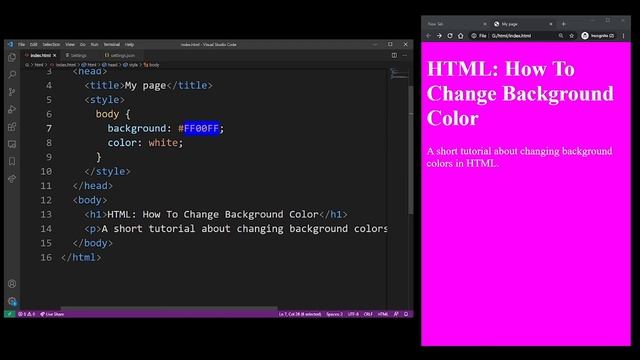
Task: Select the My page browser tab
Action: pyautogui.click(x=522, y=24)
